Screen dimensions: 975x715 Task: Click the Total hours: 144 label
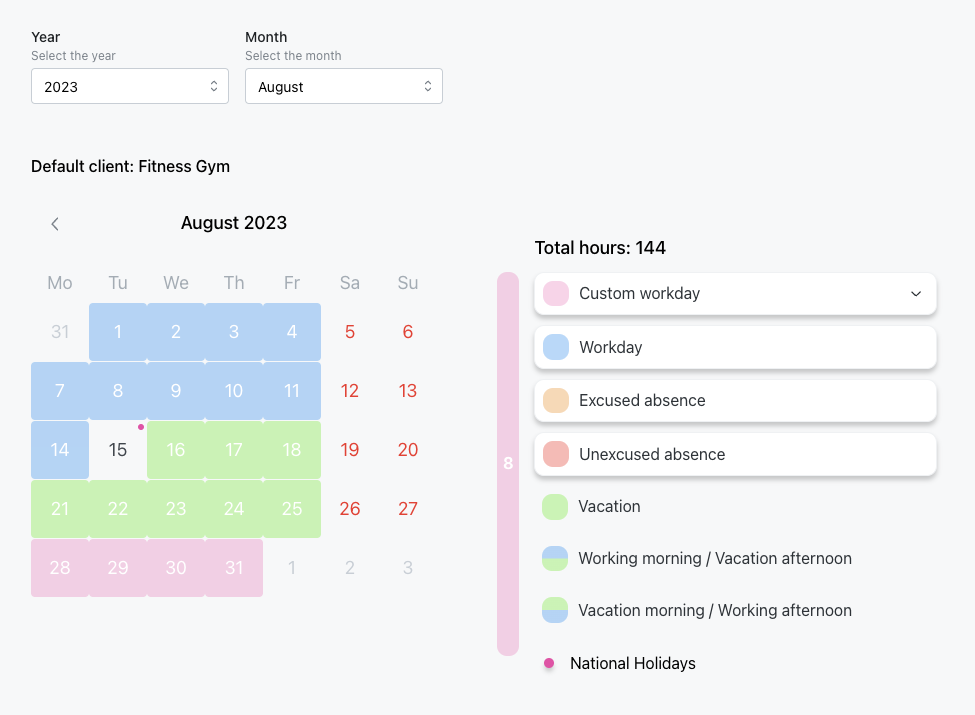(x=600, y=247)
